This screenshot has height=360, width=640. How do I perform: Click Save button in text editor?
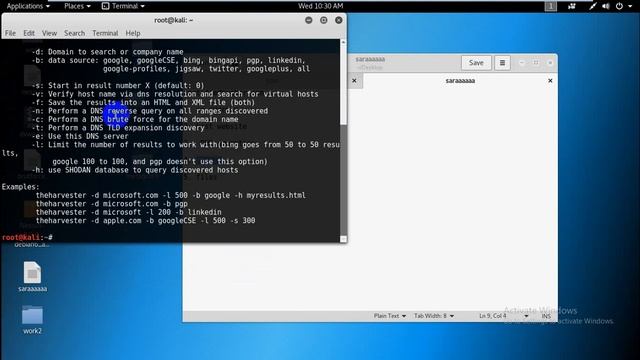(x=476, y=63)
